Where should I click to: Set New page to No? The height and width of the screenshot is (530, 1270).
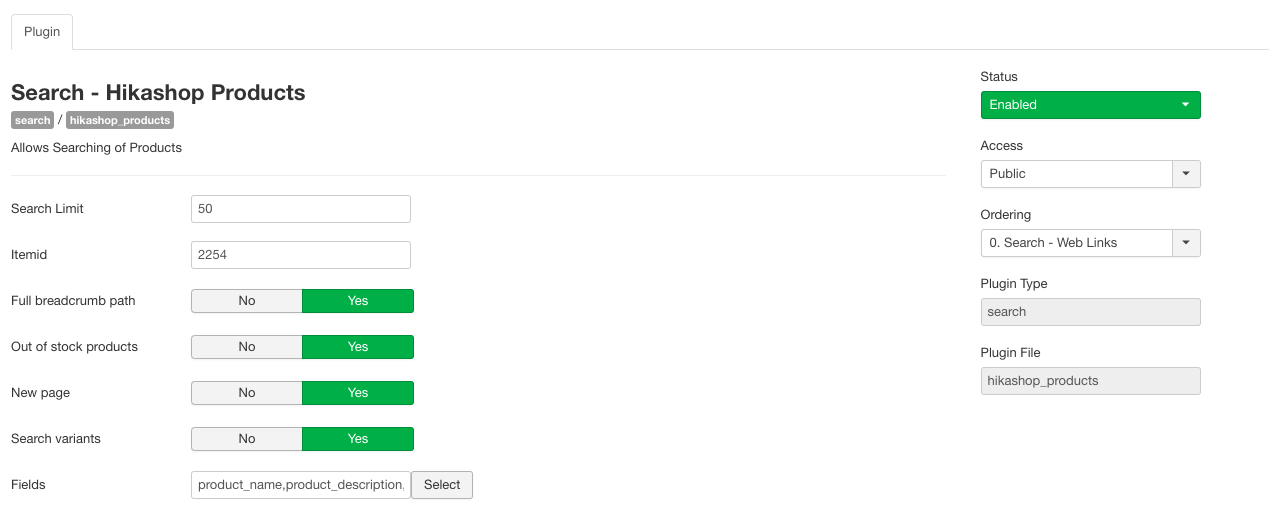(x=247, y=393)
